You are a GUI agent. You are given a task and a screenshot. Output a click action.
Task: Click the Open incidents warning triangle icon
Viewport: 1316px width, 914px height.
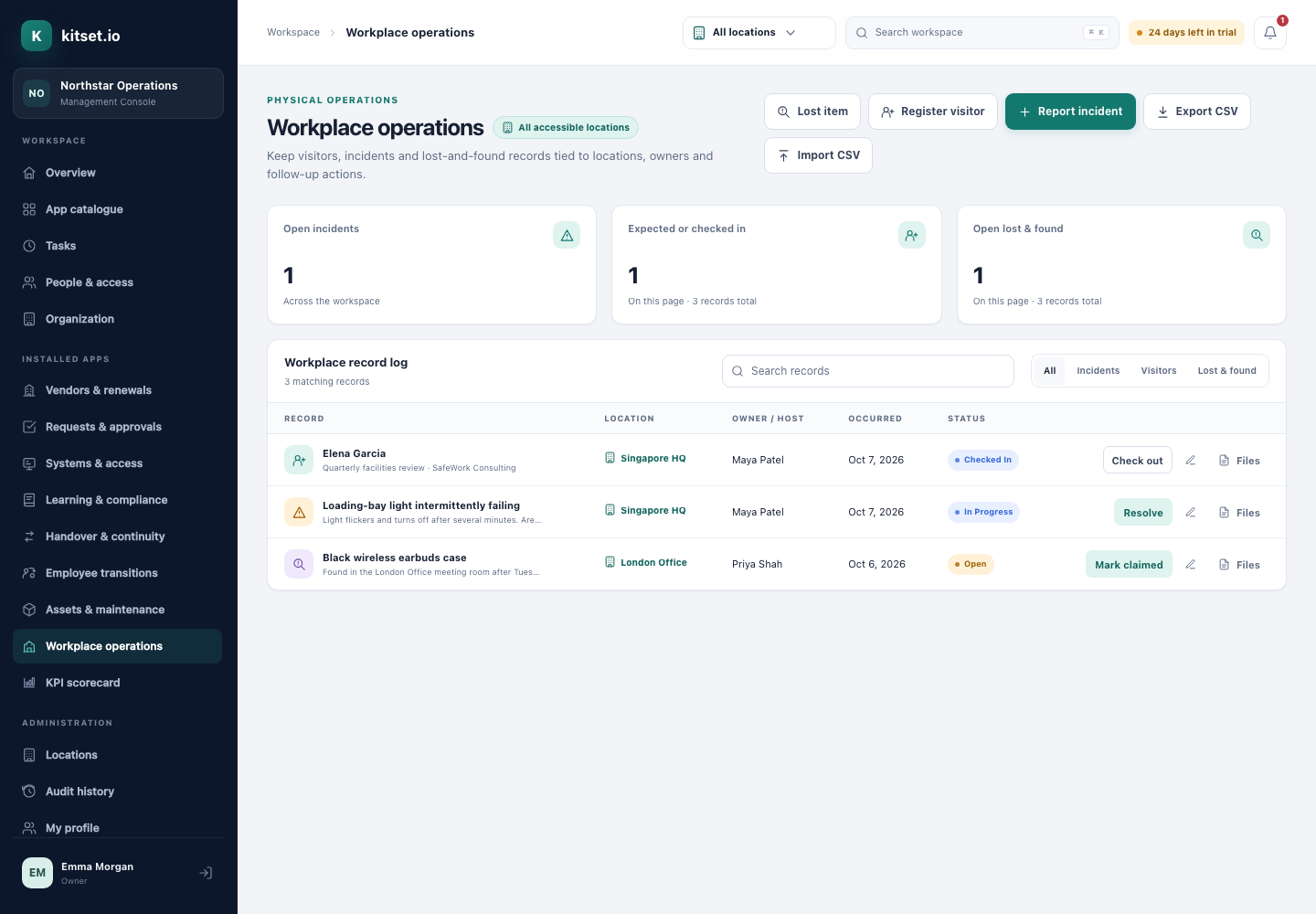pyautogui.click(x=567, y=235)
